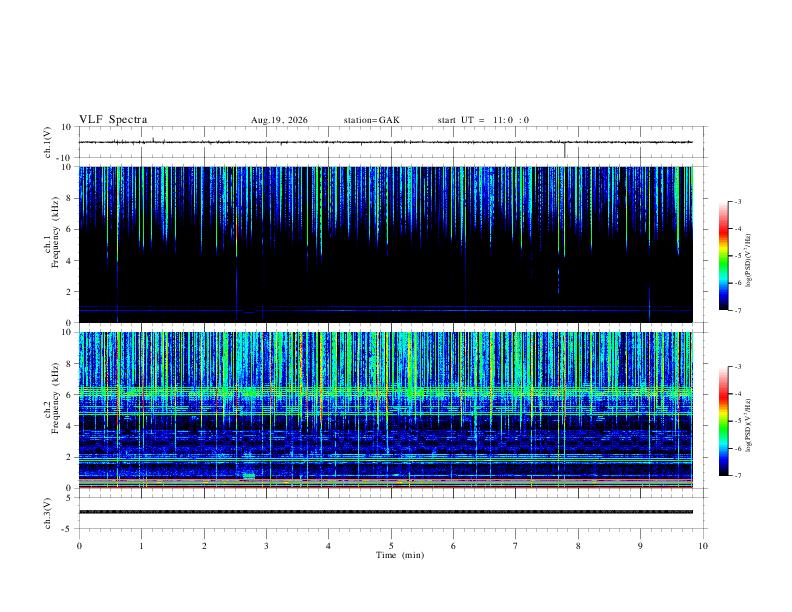Select the Aug.19, 2026 date label
The width and height of the screenshot is (792, 612).
pos(279,120)
